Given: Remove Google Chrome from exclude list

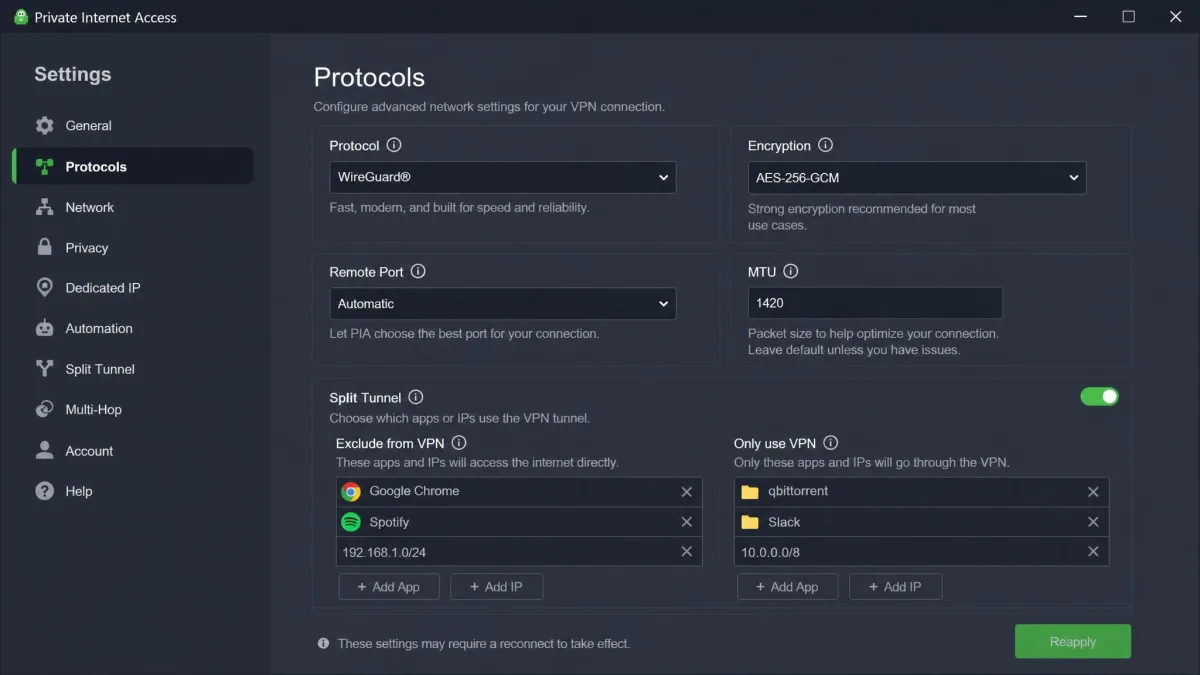Looking at the screenshot, I should click(x=687, y=492).
